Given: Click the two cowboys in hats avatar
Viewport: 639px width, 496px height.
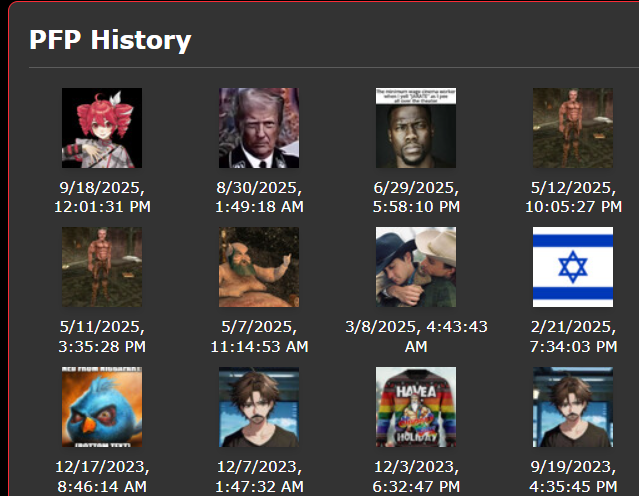Looking at the screenshot, I should tap(416, 267).
